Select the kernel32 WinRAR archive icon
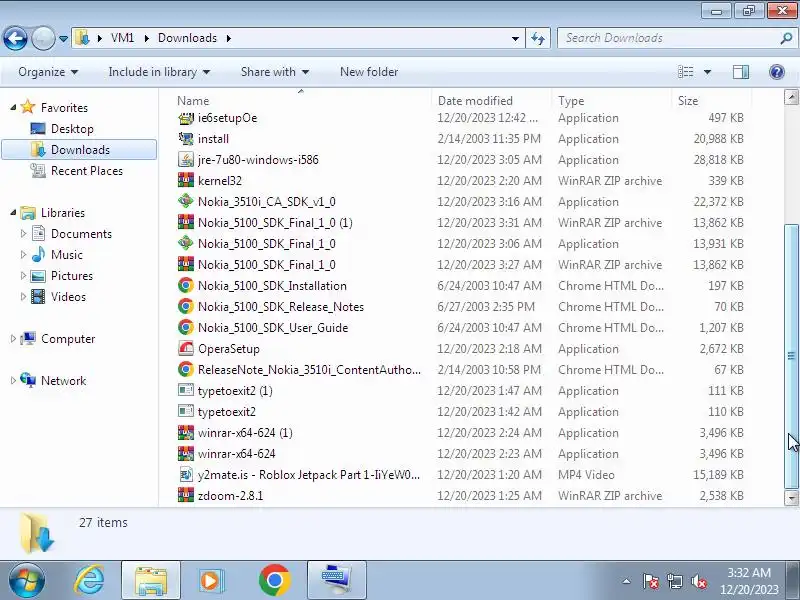 tap(186, 181)
